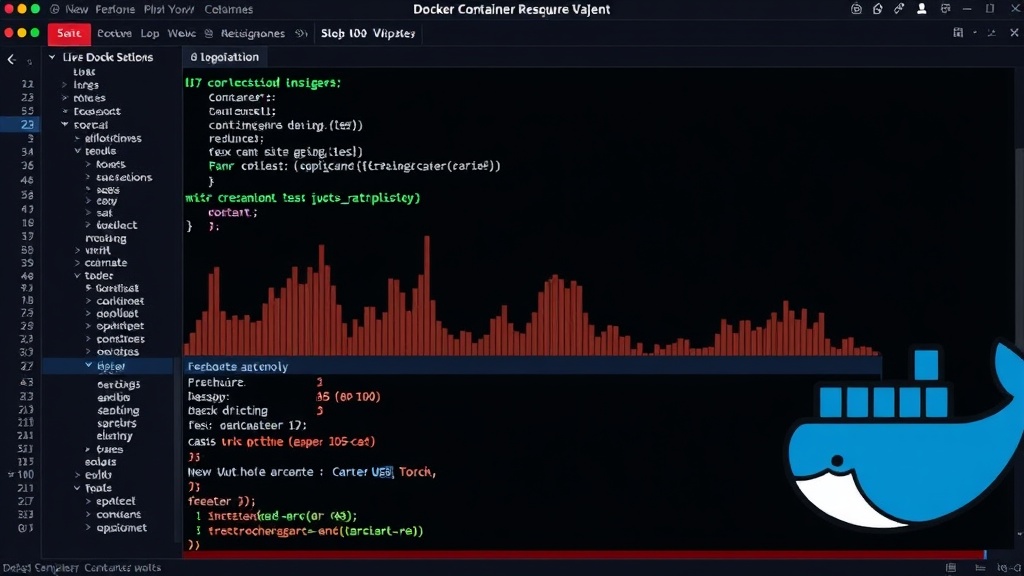Collapse the 'Foals' tree node

(x=77, y=488)
